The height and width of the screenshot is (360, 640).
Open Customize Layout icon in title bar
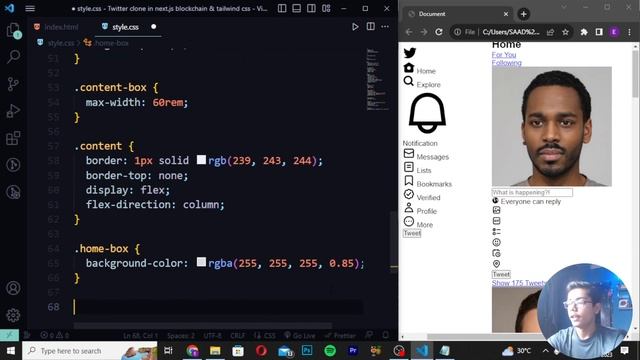pyautogui.click(x=326, y=8)
